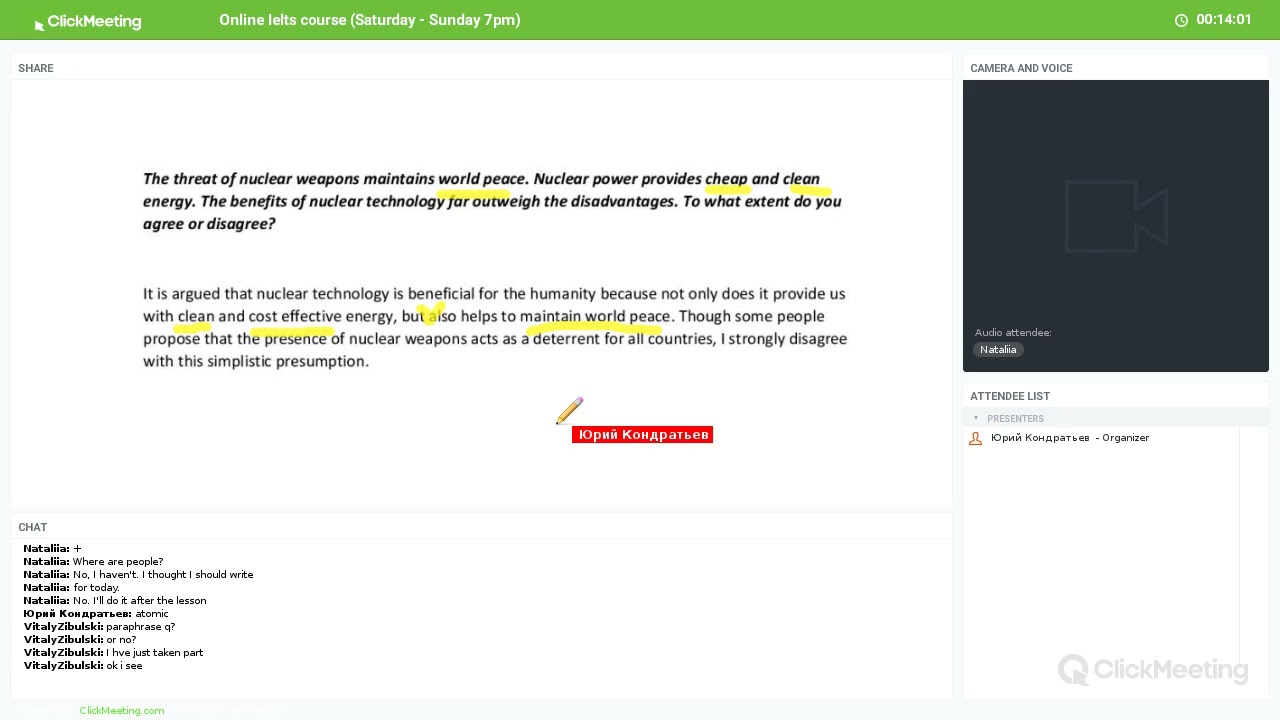Click the presenter person icon
1280x720 pixels.
click(x=976, y=438)
